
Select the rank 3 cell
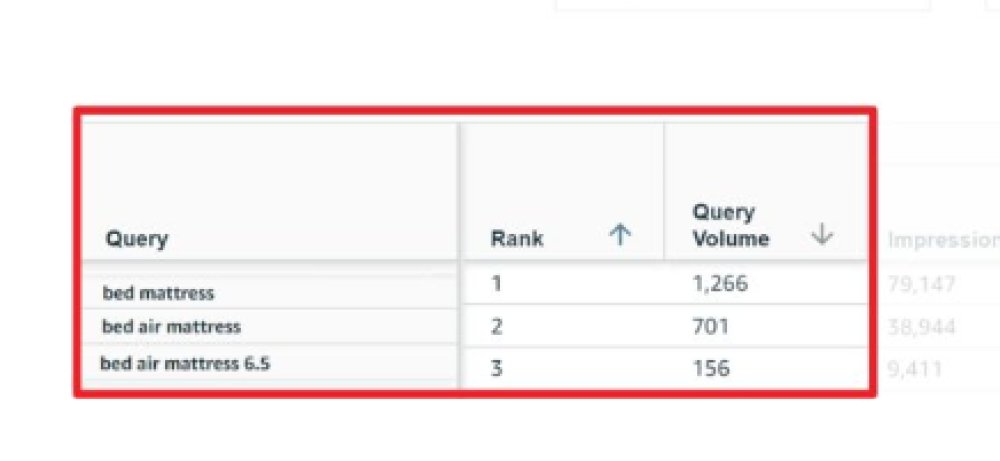tap(562, 368)
